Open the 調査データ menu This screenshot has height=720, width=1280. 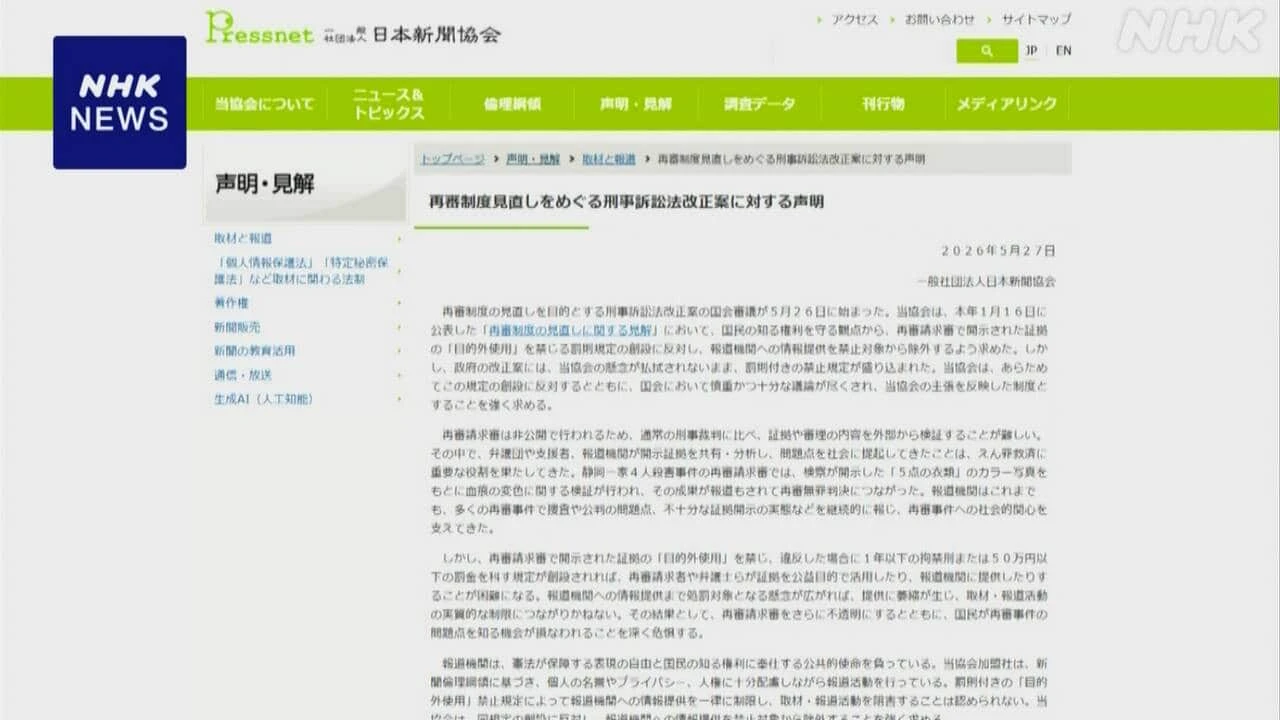click(x=760, y=104)
